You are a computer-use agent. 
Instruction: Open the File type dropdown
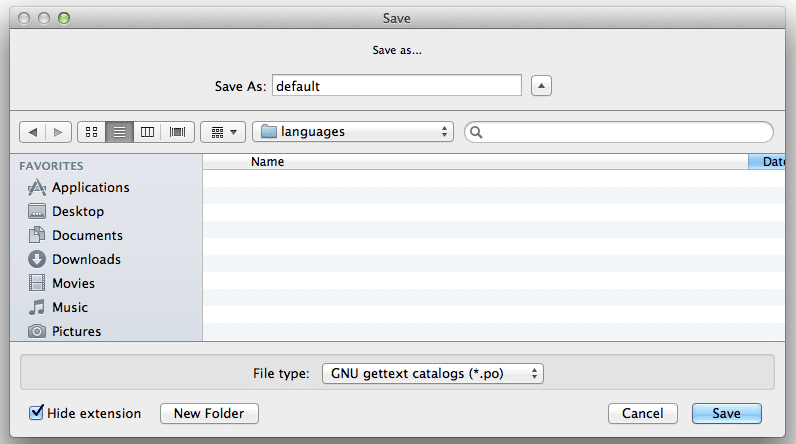point(433,373)
